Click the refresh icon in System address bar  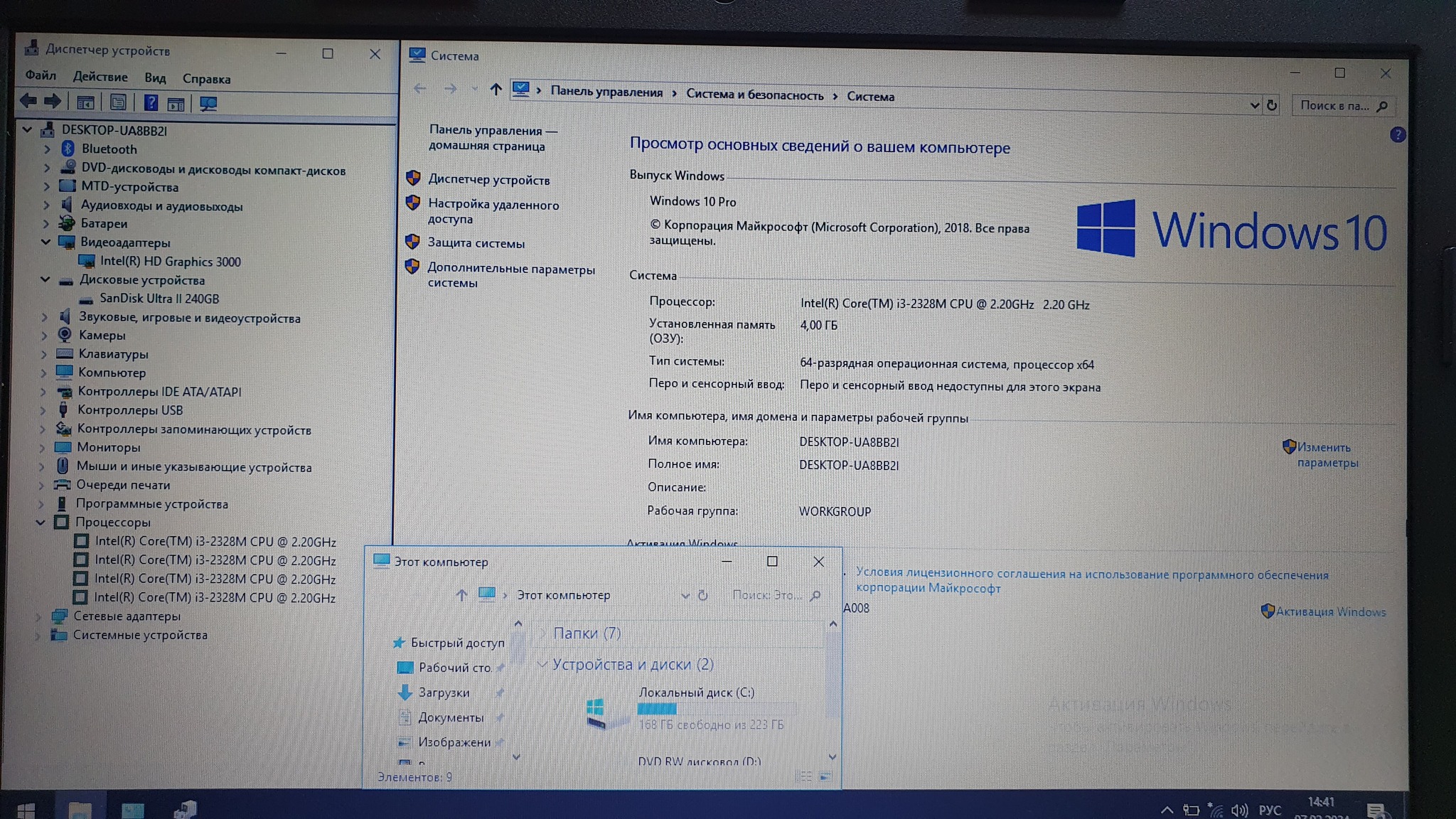[1272, 106]
